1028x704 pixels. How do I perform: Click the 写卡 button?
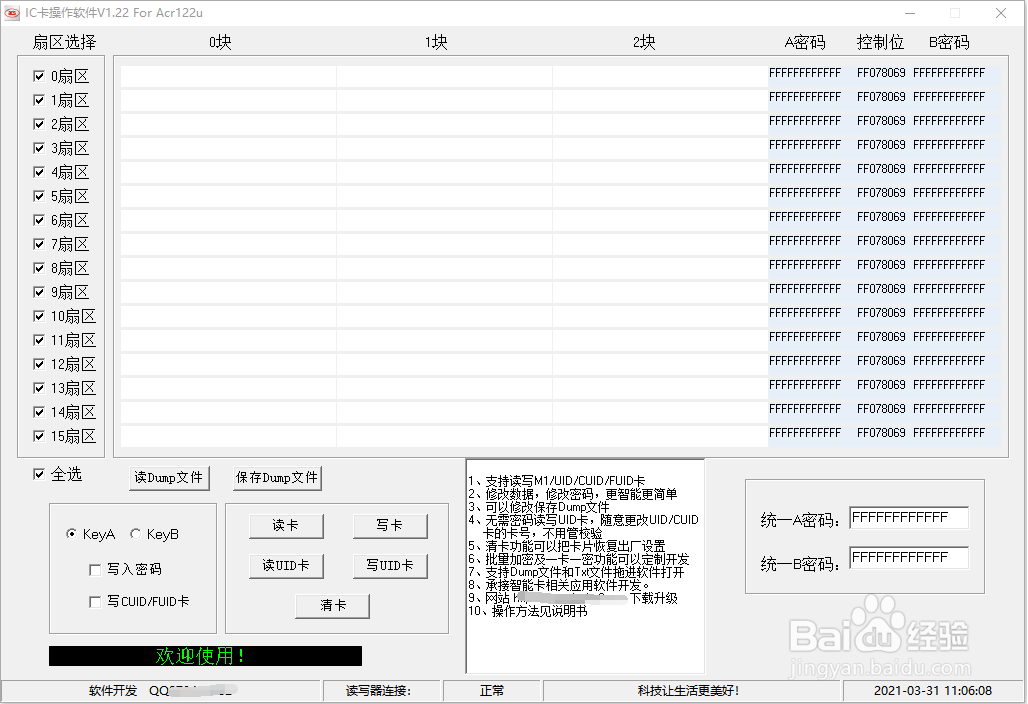coord(390,526)
